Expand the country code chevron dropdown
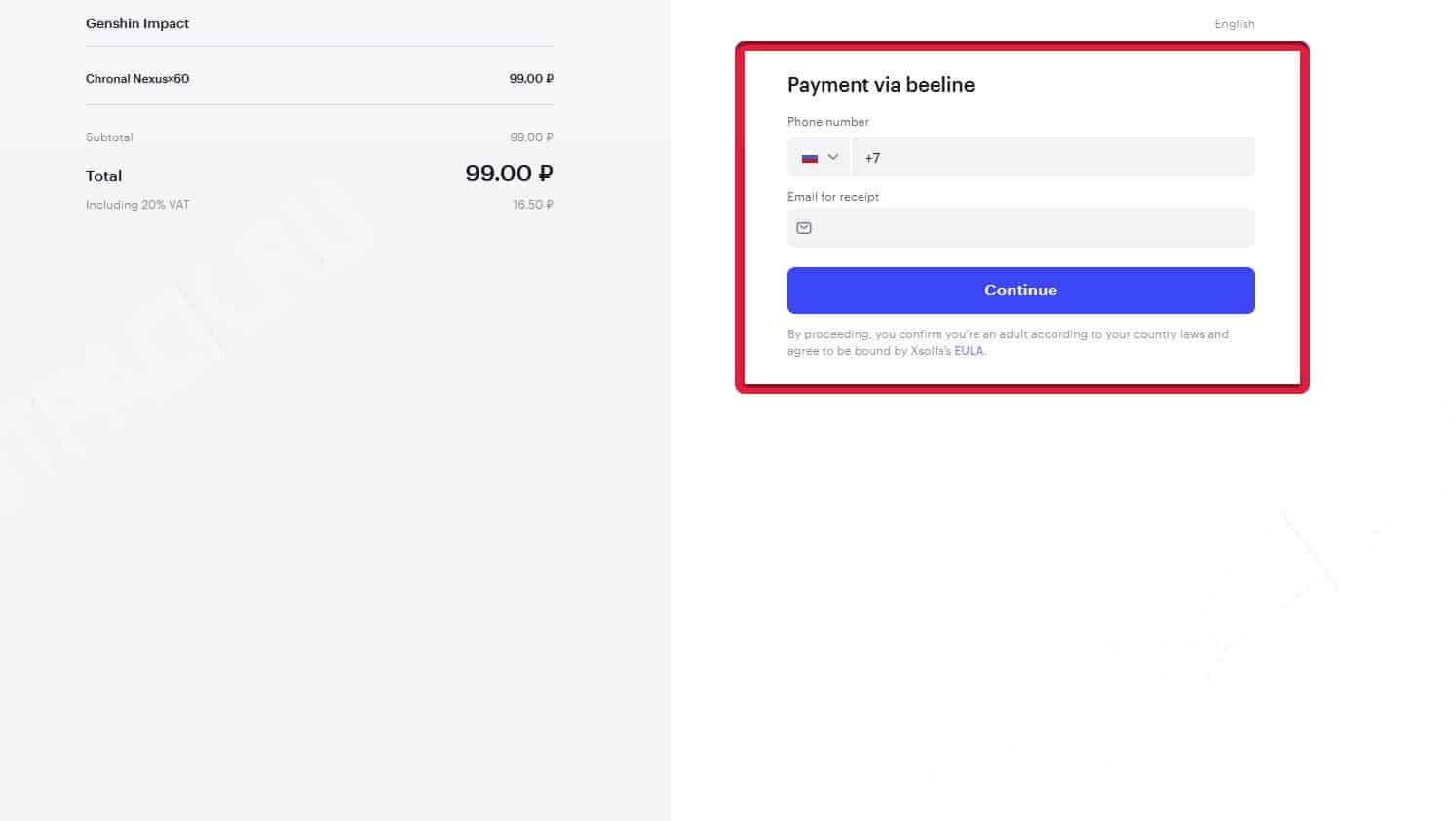This screenshot has width=1456, height=821. point(833,157)
